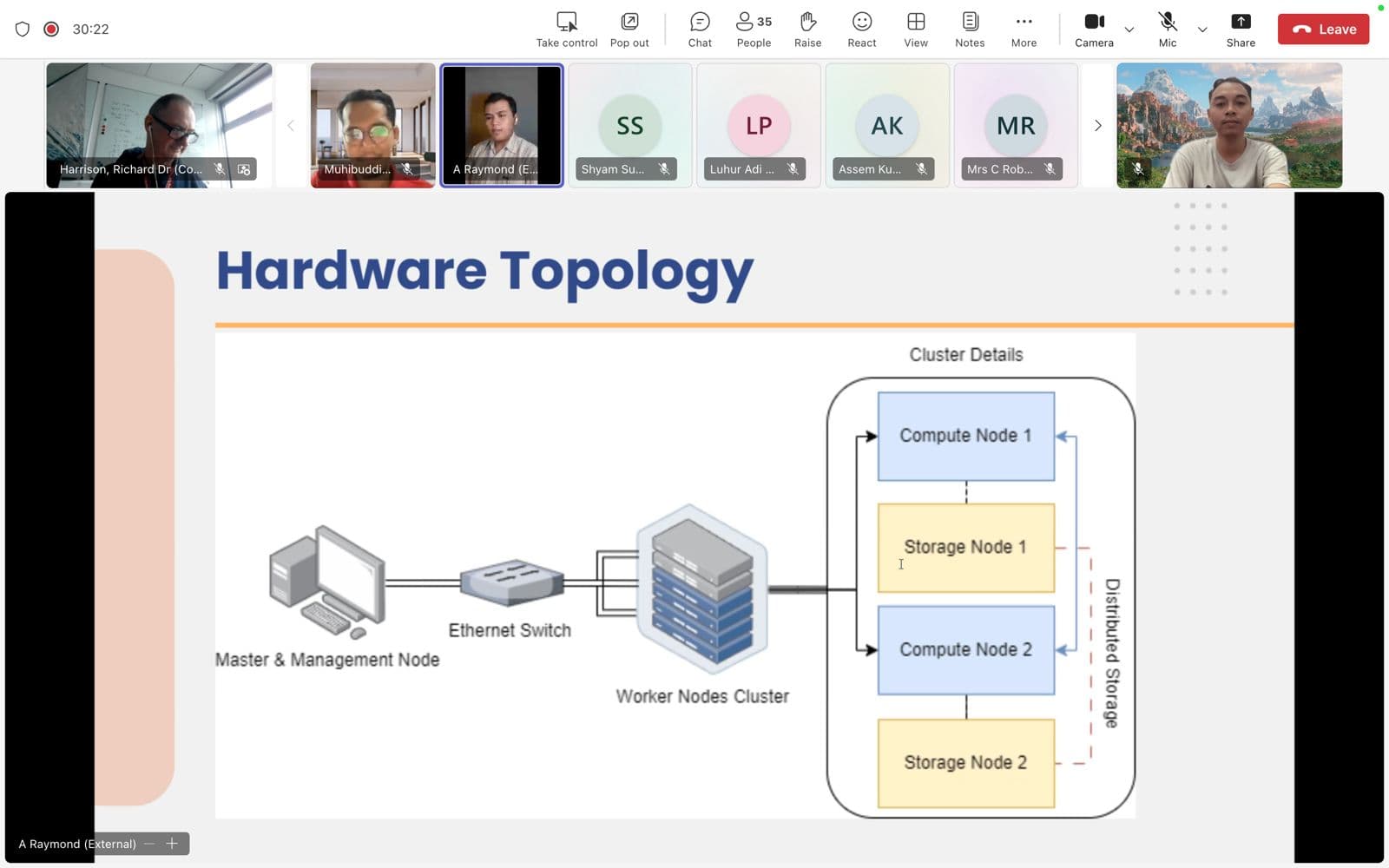Zoom in using the plus control
Screen dimensions: 1389x868
172,843
